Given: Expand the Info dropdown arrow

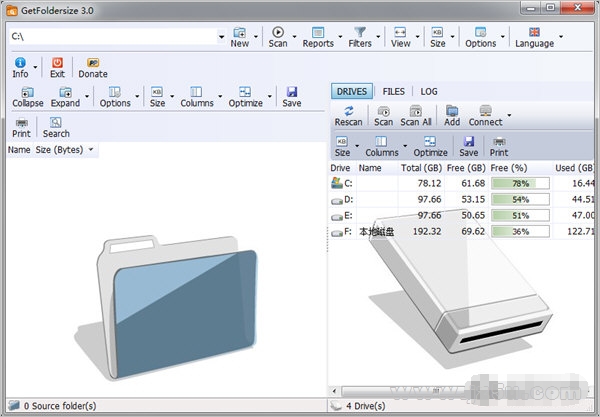Looking at the screenshot, I should (35, 67).
